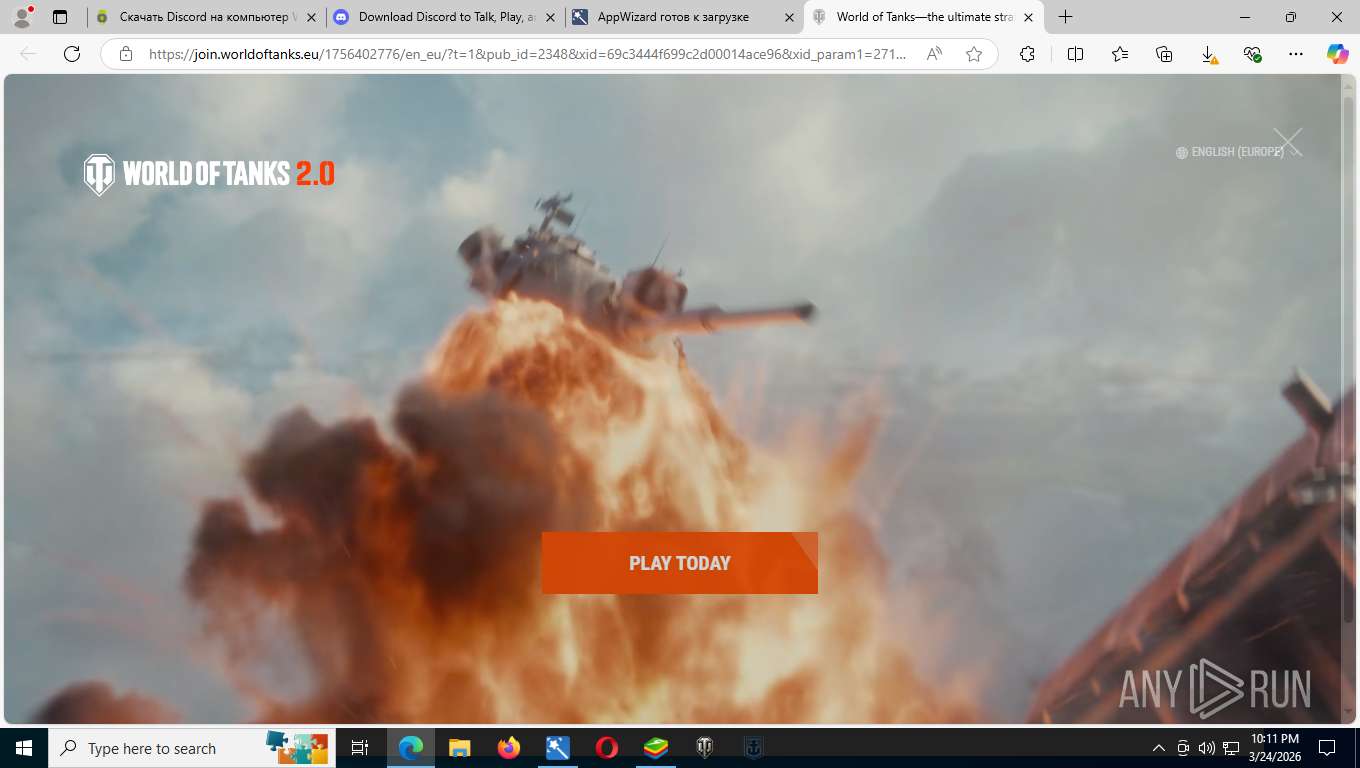Click the address bar URL

[527, 54]
